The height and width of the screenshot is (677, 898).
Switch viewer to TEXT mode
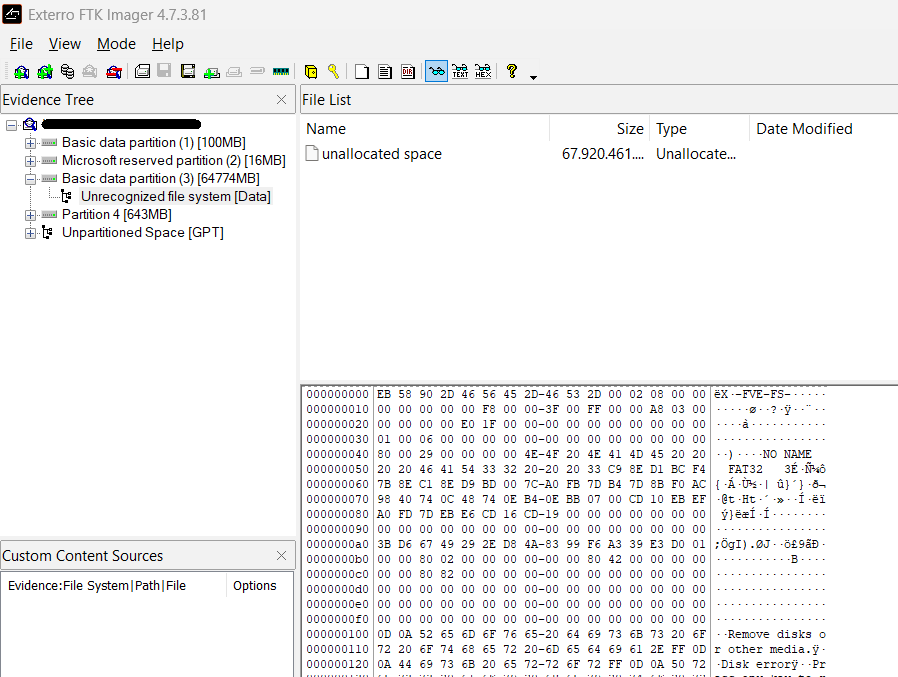pos(460,71)
